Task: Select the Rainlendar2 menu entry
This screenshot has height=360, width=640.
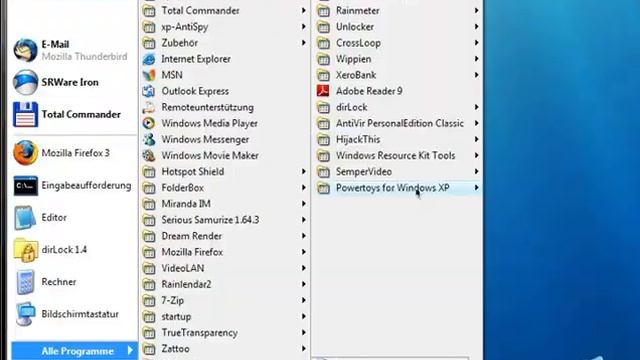Action: click(225, 284)
